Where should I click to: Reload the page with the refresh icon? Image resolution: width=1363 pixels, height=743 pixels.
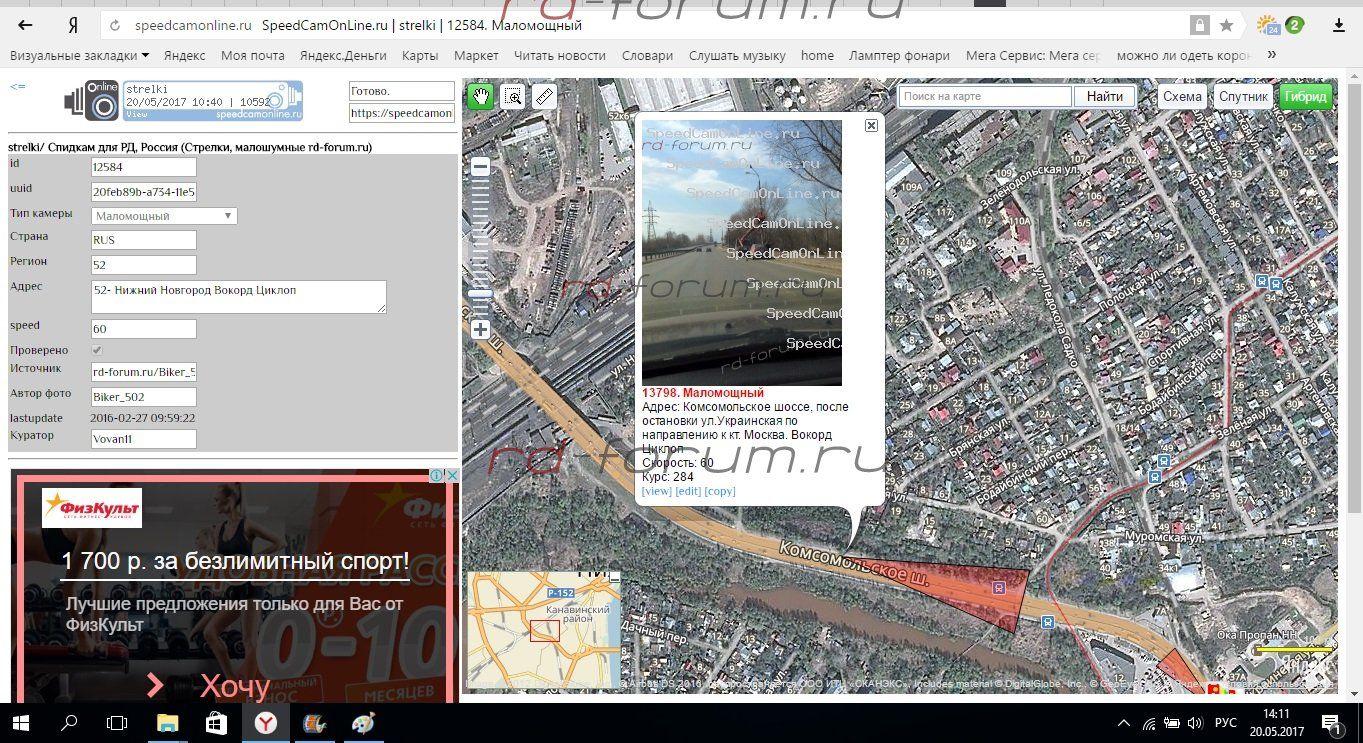pos(116,25)
